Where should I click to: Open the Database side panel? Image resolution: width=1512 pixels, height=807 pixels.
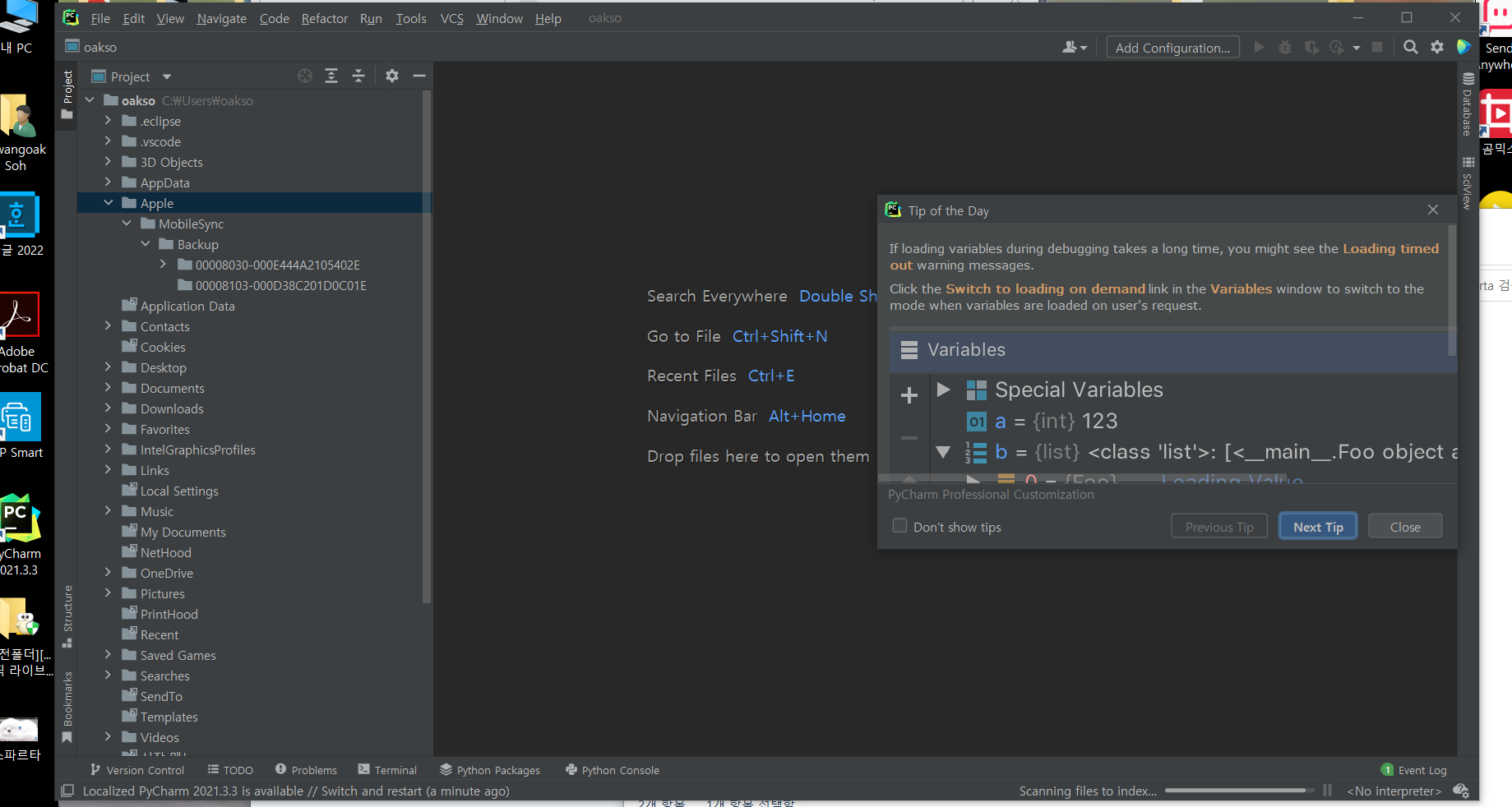[1468, 104]
